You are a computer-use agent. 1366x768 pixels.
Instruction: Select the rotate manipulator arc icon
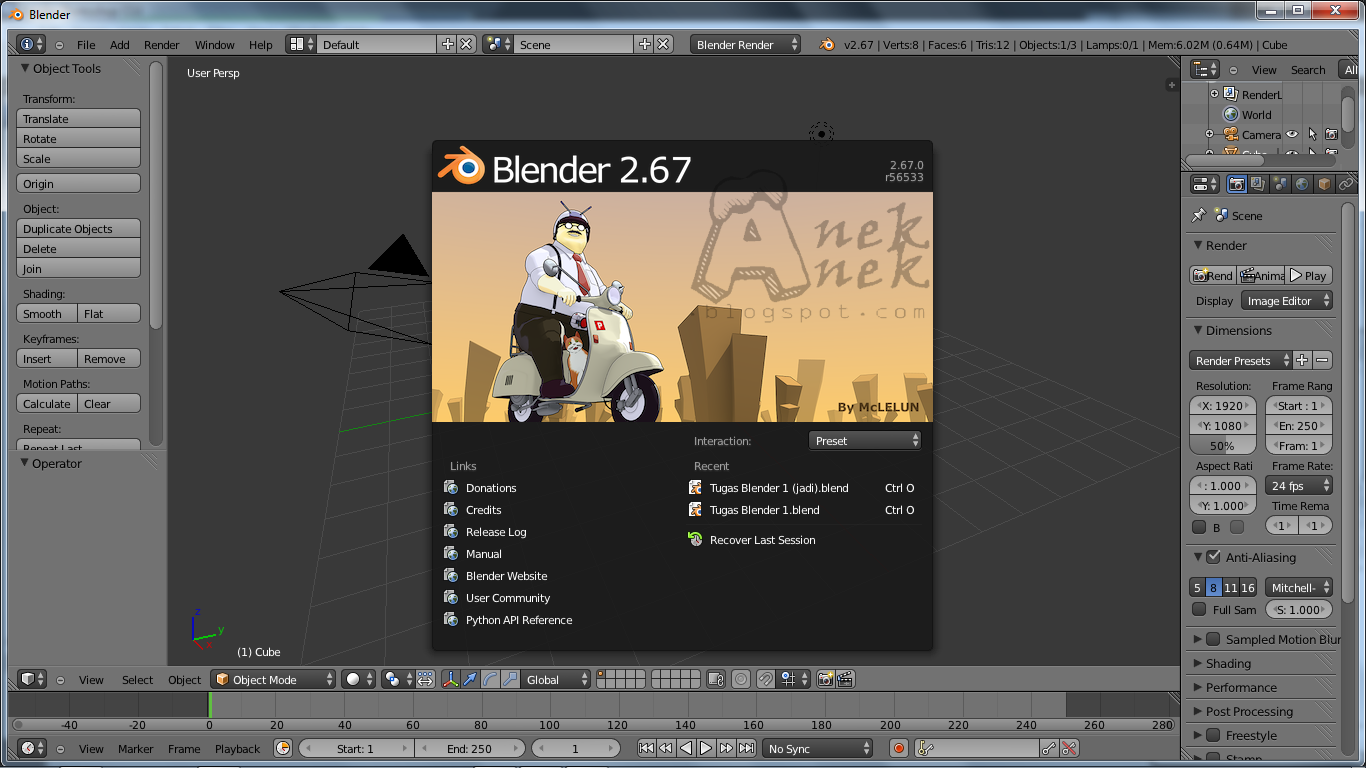(491, 679)
